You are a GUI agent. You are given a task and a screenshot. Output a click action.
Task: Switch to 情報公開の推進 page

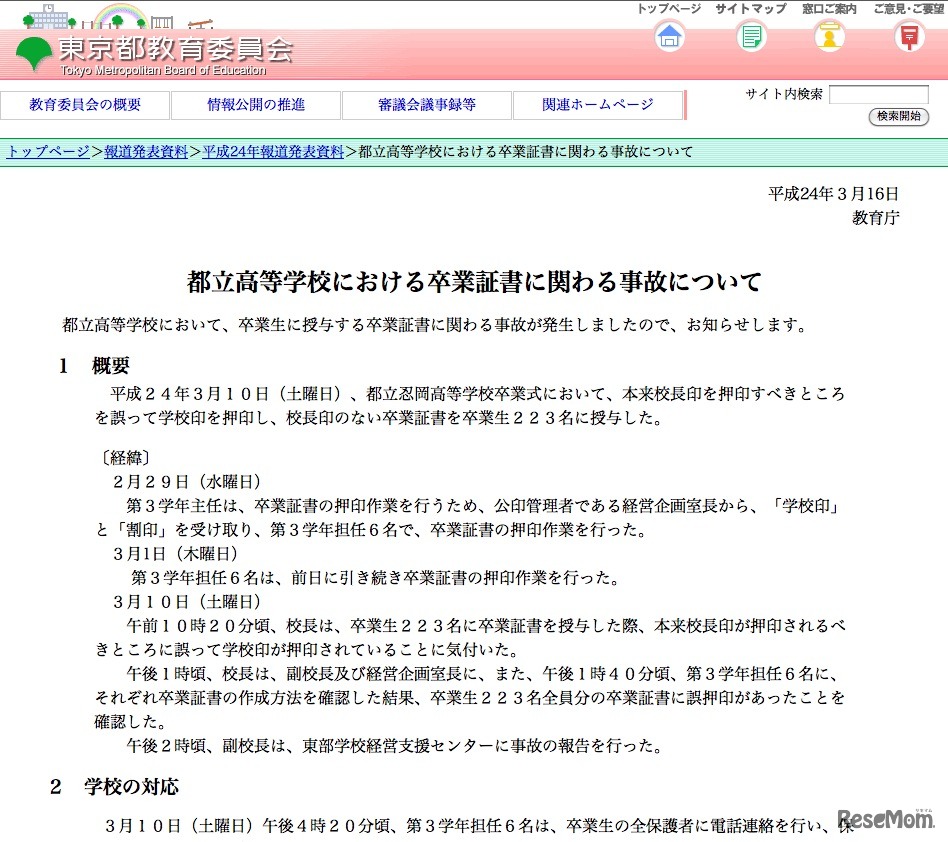tap(255, 104)
